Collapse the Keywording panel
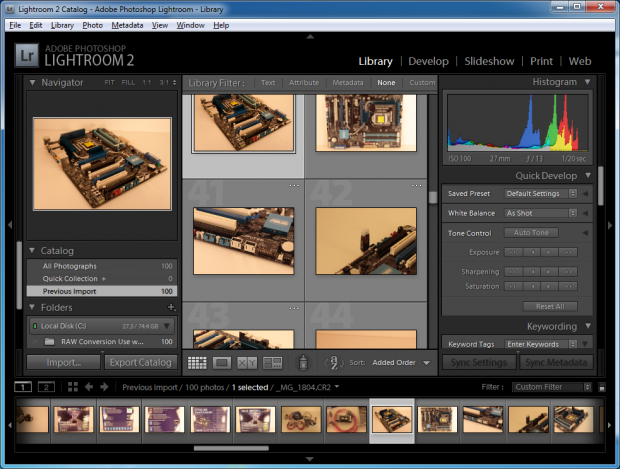 588,326
